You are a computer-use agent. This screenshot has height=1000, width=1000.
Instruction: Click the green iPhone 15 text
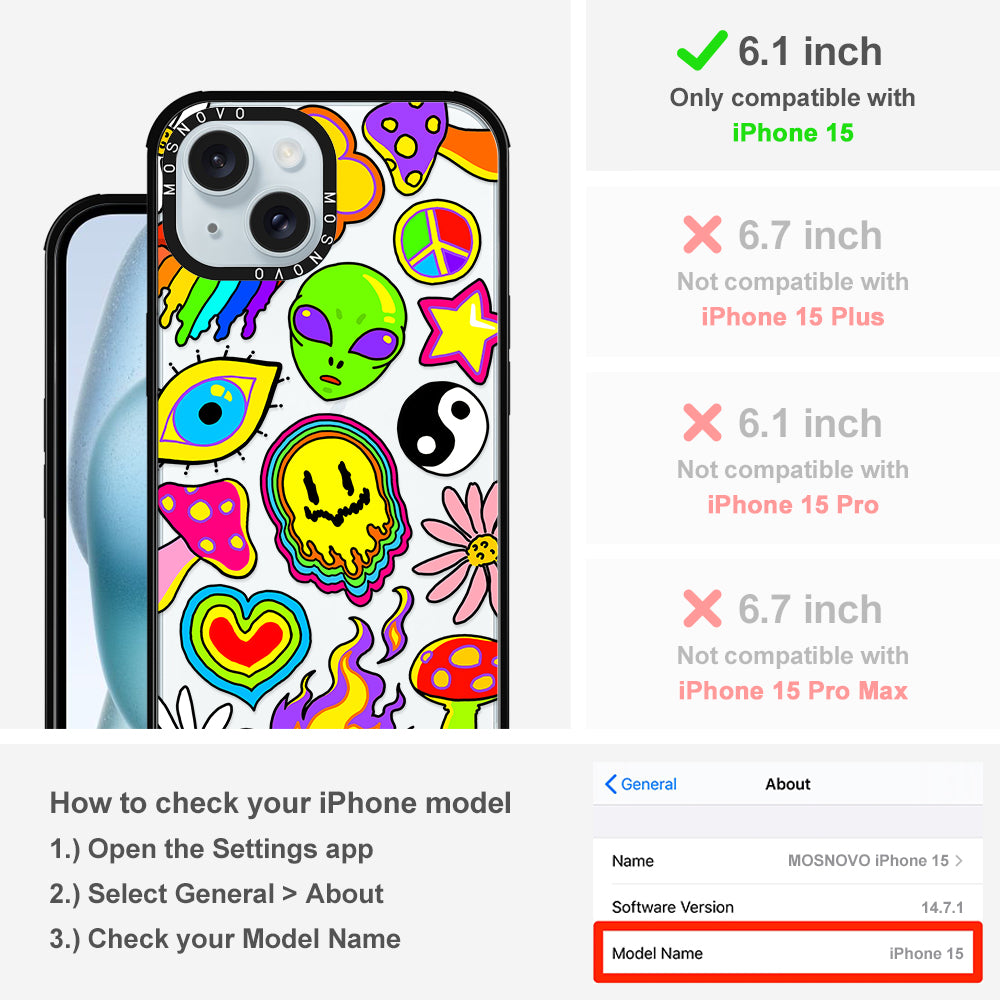point(793,133)
